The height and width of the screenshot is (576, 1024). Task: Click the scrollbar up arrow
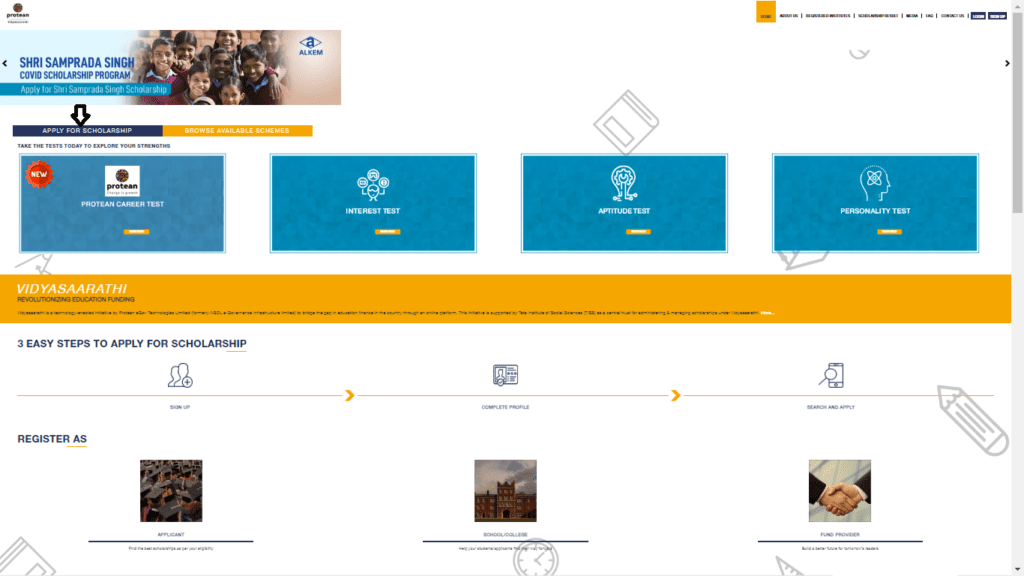1017,6
